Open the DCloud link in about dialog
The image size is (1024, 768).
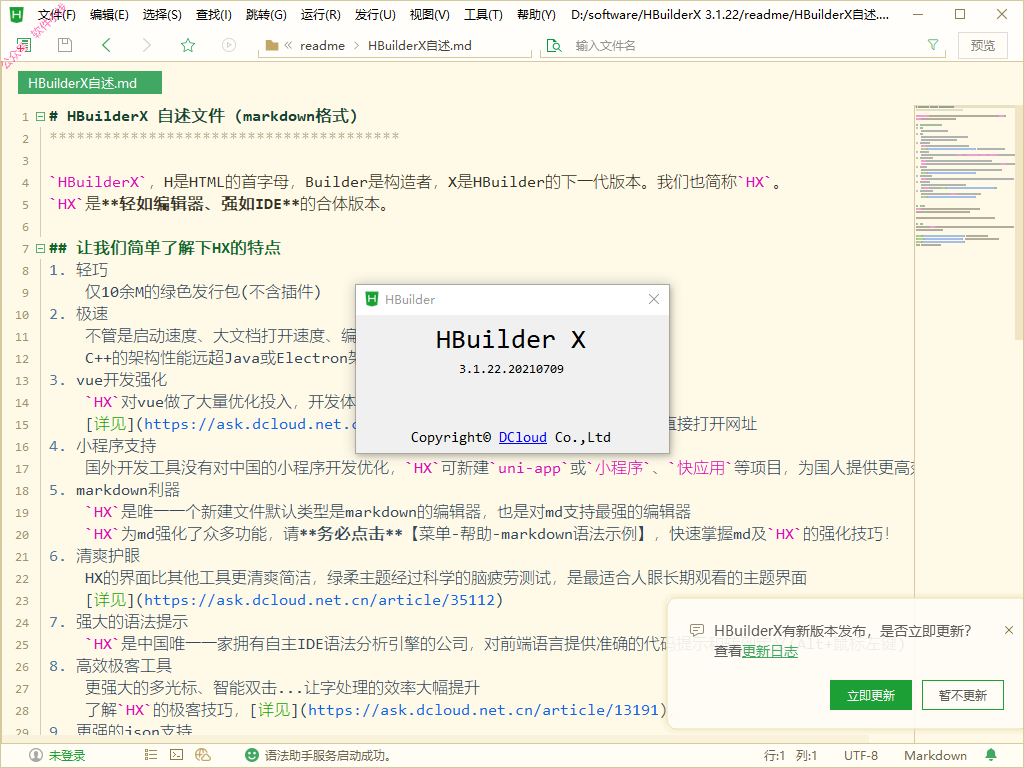(x=522, y=437)
